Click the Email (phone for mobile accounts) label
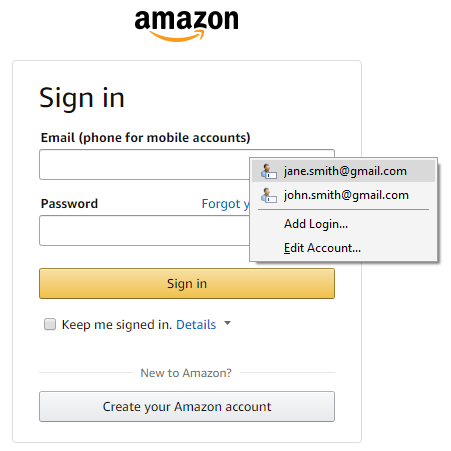The width and height of the screenshot is (451, 451). tap(145, 138)
